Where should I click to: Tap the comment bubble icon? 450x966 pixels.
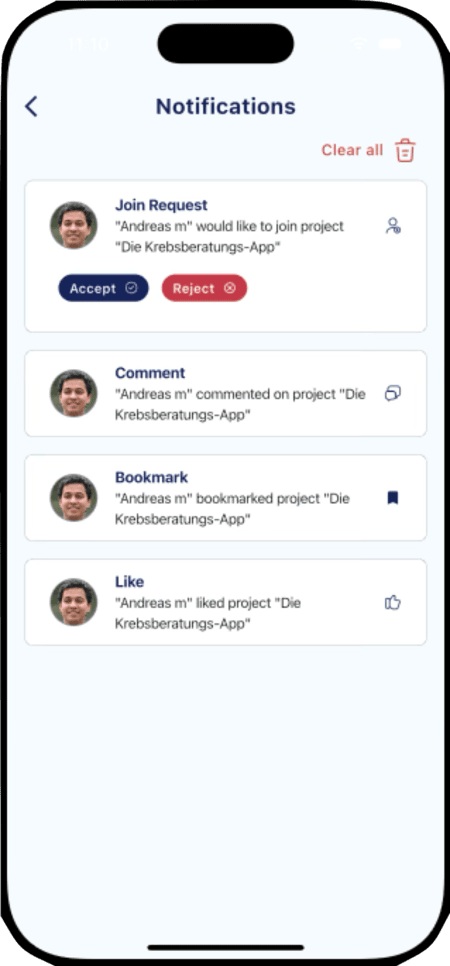[x=393, y=393]
